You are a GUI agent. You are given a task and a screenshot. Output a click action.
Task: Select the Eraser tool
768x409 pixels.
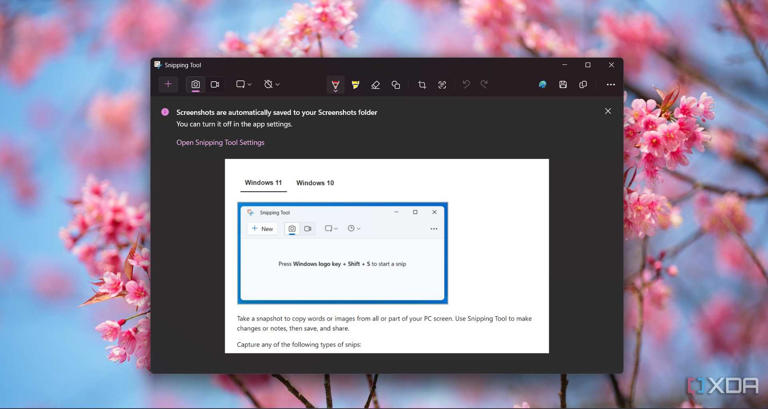(376, 85)
